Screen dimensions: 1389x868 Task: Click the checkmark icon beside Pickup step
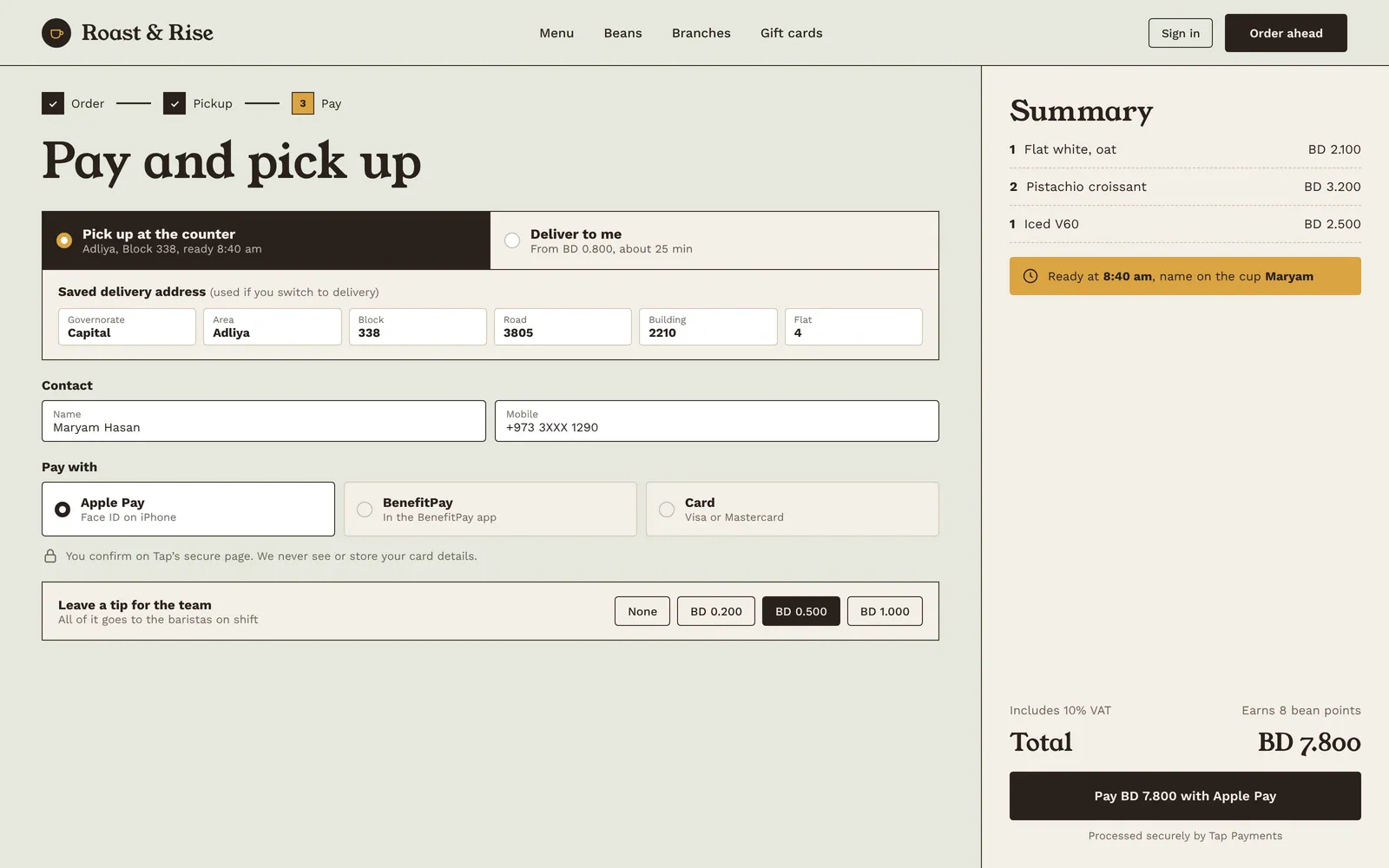[x=174, y=103]
